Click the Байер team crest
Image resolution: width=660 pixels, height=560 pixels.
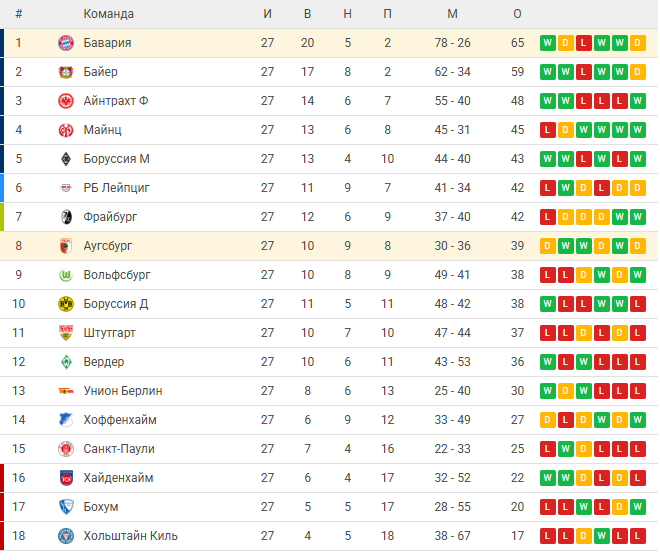(x=66, y=72)
